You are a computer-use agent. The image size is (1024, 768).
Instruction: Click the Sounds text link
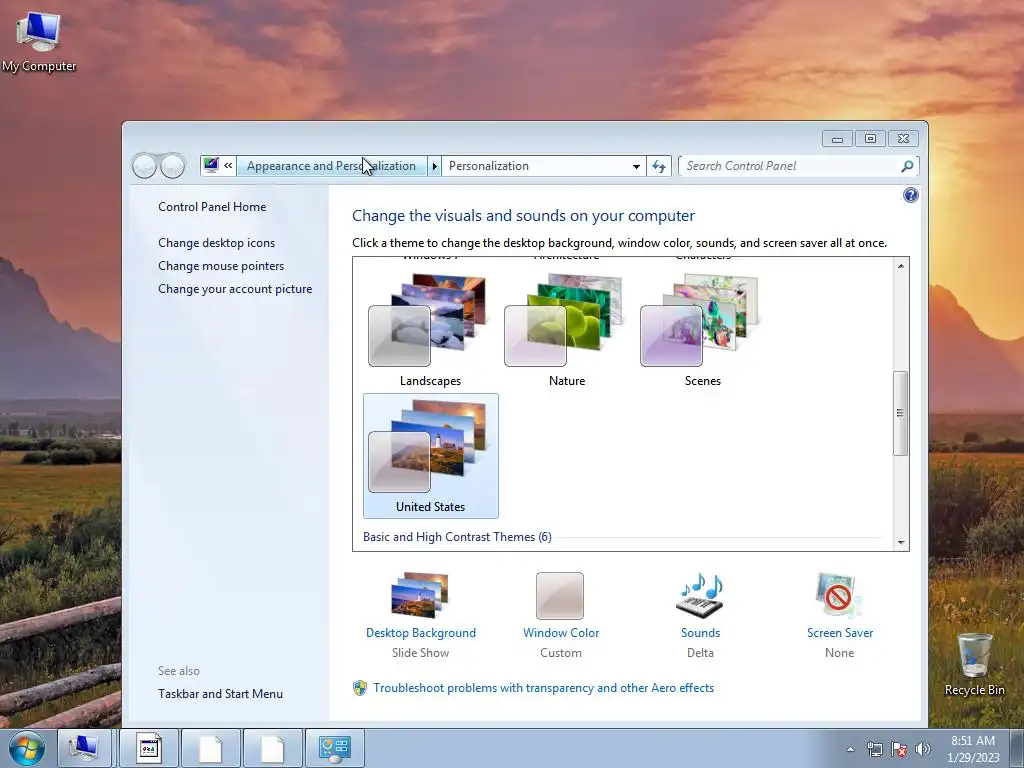[x=700, y=633]
